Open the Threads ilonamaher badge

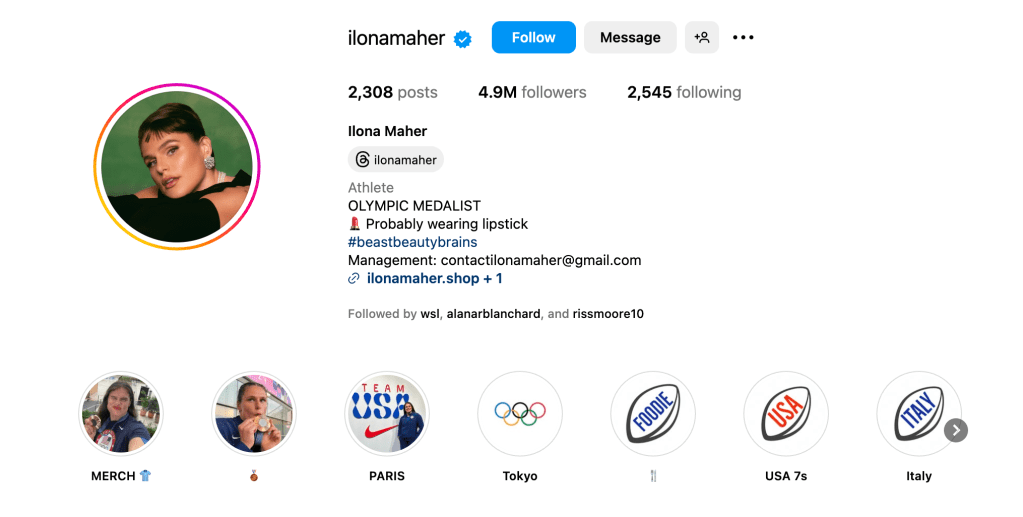tap(396, 160)
